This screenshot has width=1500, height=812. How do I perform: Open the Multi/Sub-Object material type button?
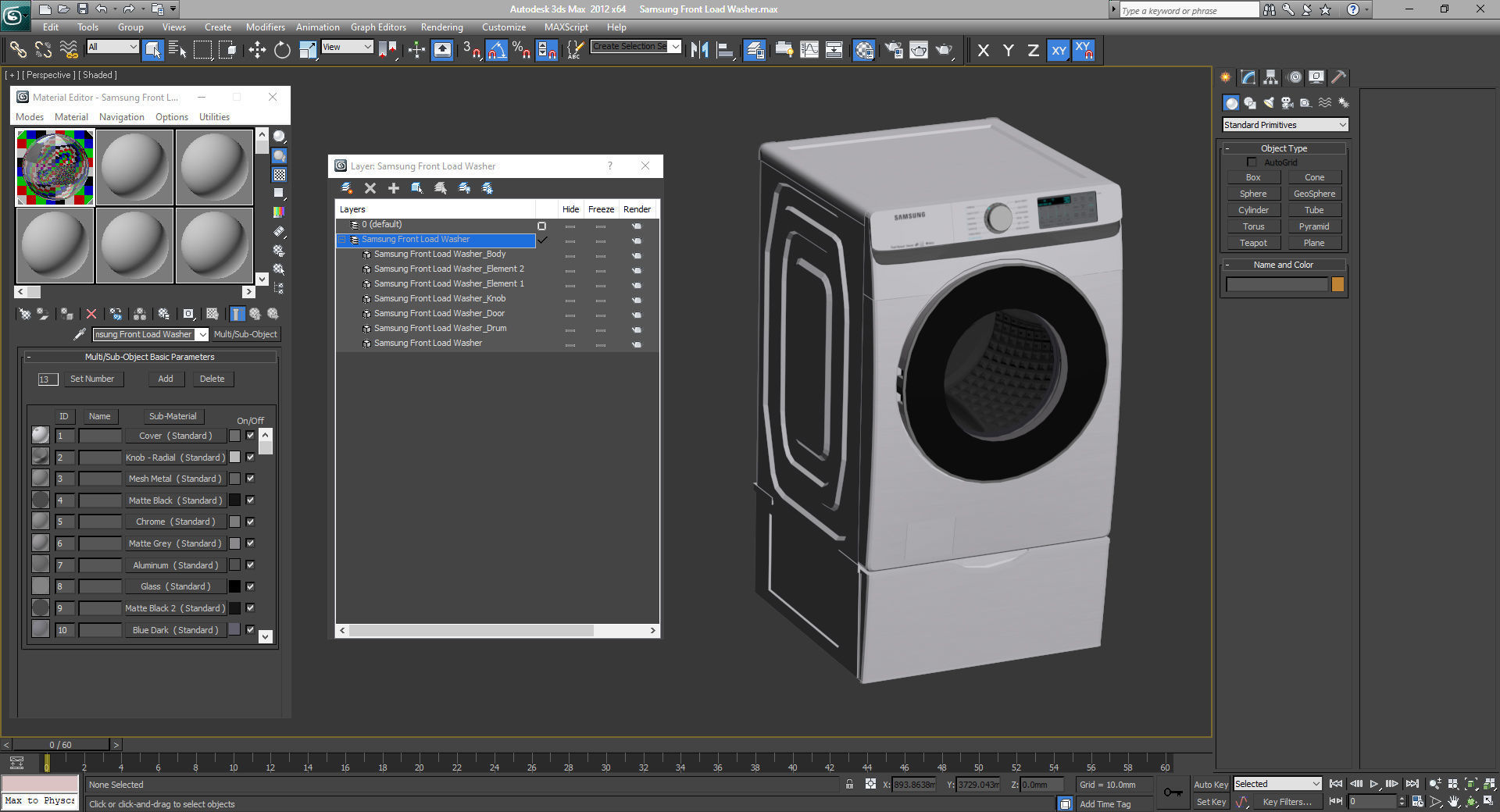click(245, 334)
